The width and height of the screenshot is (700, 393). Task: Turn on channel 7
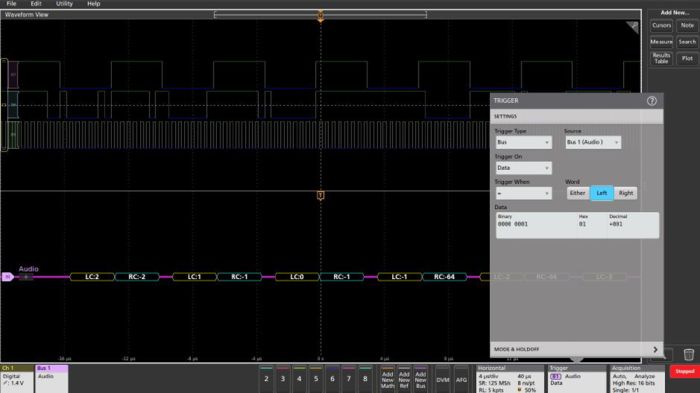coord(349,379)
